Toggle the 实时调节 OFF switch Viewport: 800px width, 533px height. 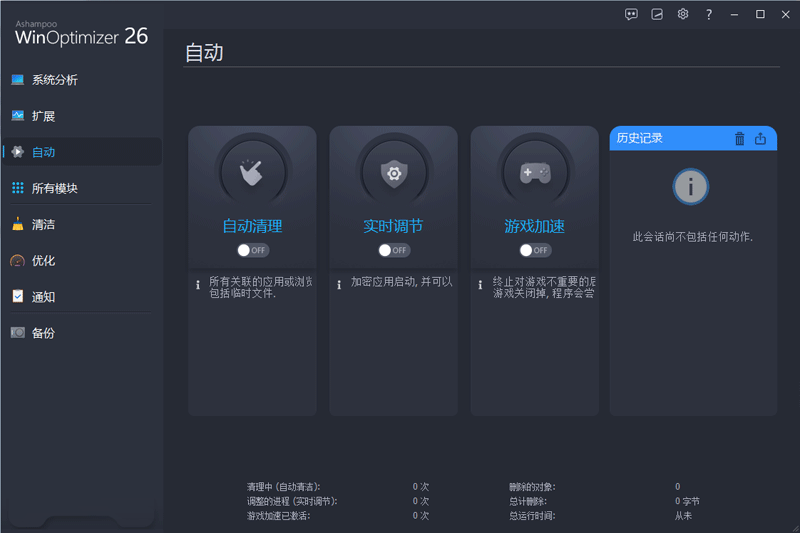click(x=394, y=250)
